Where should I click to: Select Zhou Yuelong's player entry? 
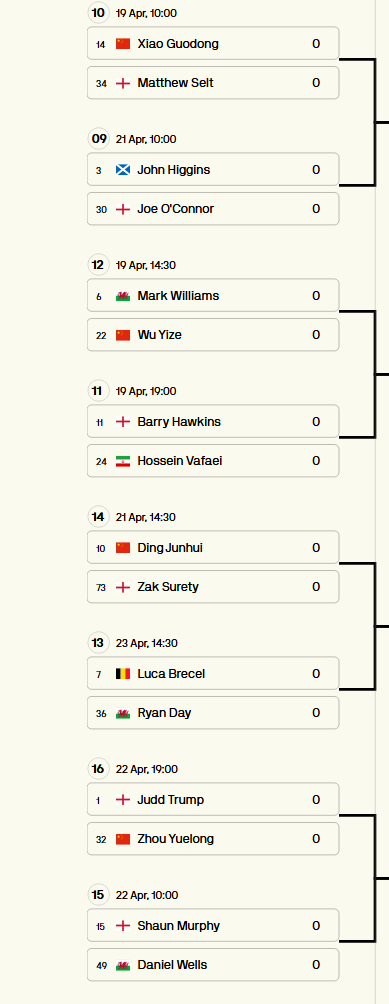click(213, 839)
